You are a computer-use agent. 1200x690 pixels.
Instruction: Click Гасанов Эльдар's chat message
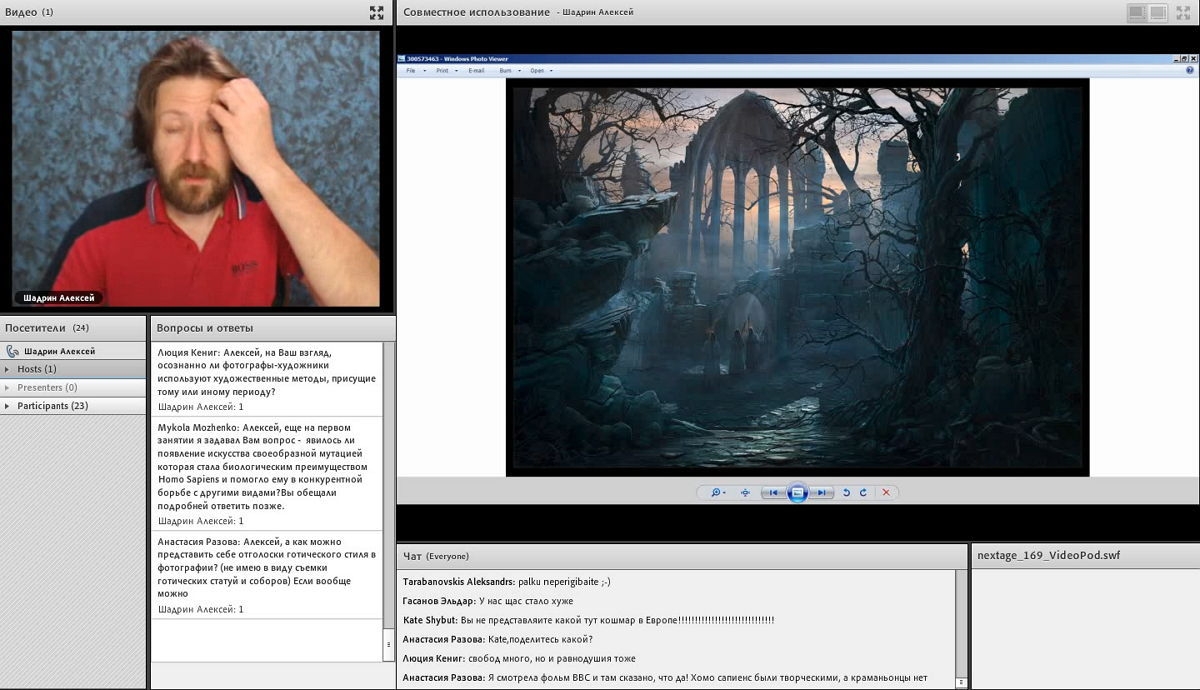488,601
